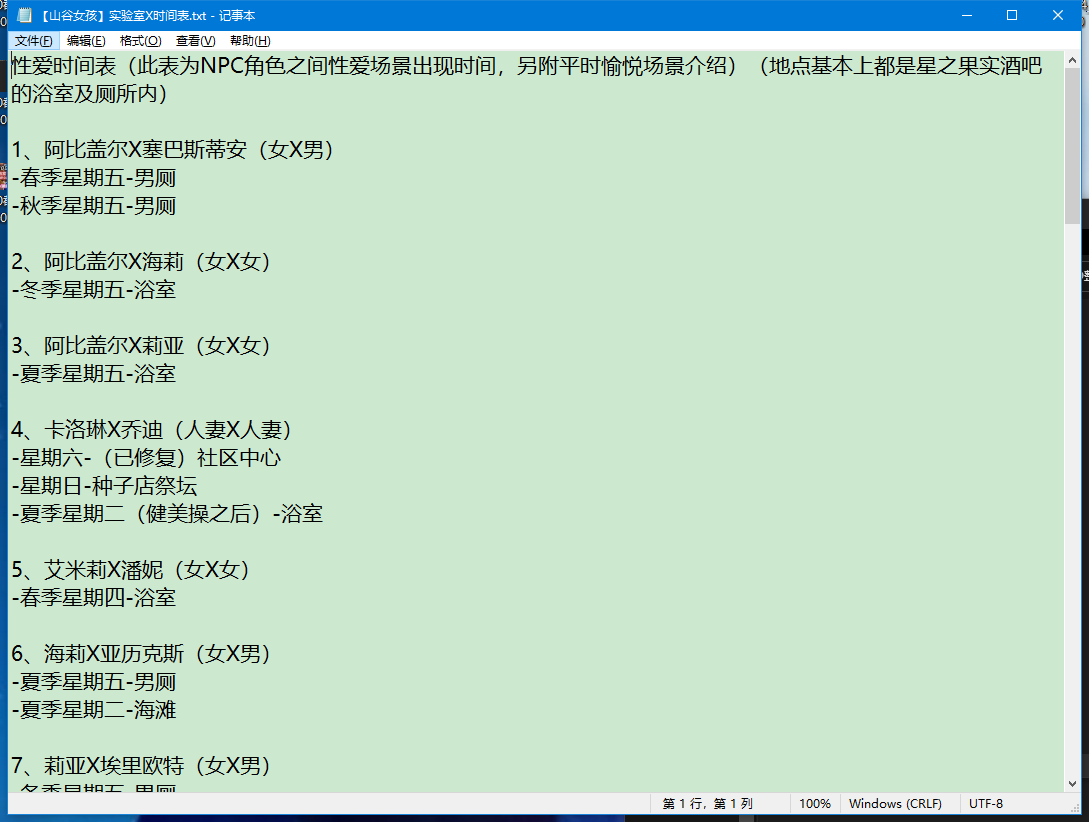Click the 第 1 行, 第 1 列 status

pos(707,803)
